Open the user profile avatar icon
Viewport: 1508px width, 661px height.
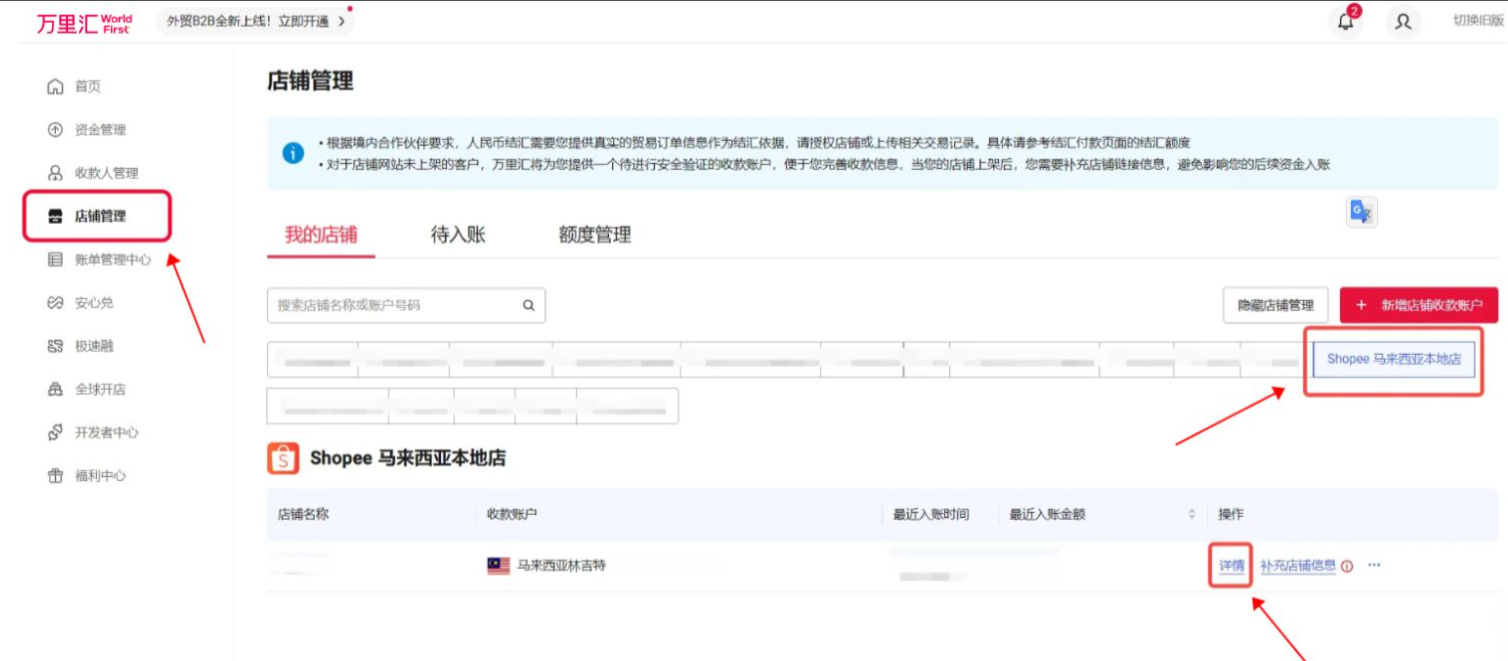1403,22
